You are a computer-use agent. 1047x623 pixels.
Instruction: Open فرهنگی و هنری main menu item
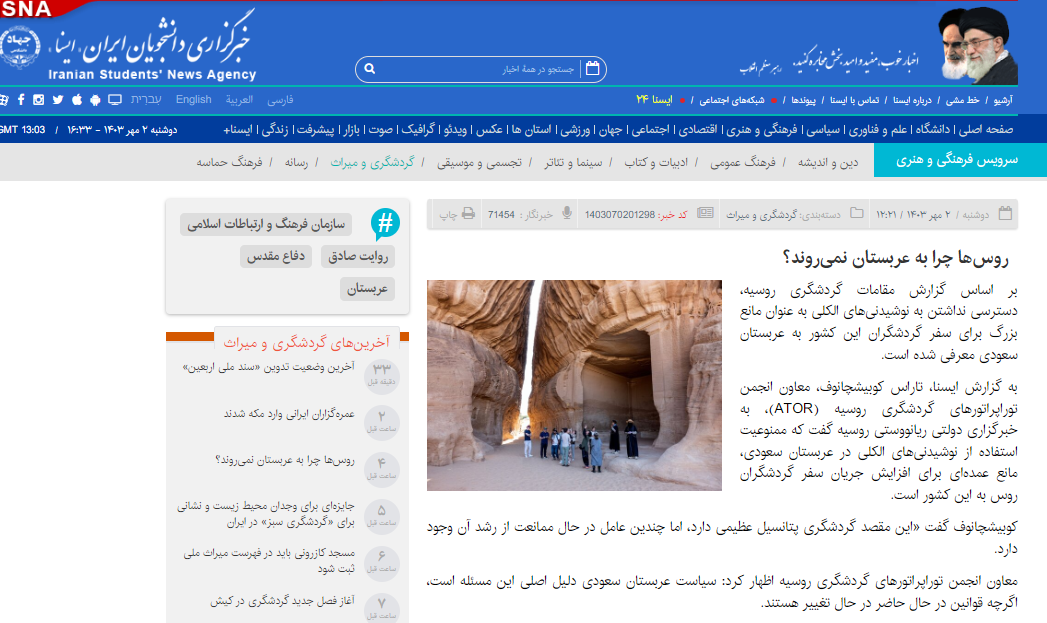[x=762, y=130]
